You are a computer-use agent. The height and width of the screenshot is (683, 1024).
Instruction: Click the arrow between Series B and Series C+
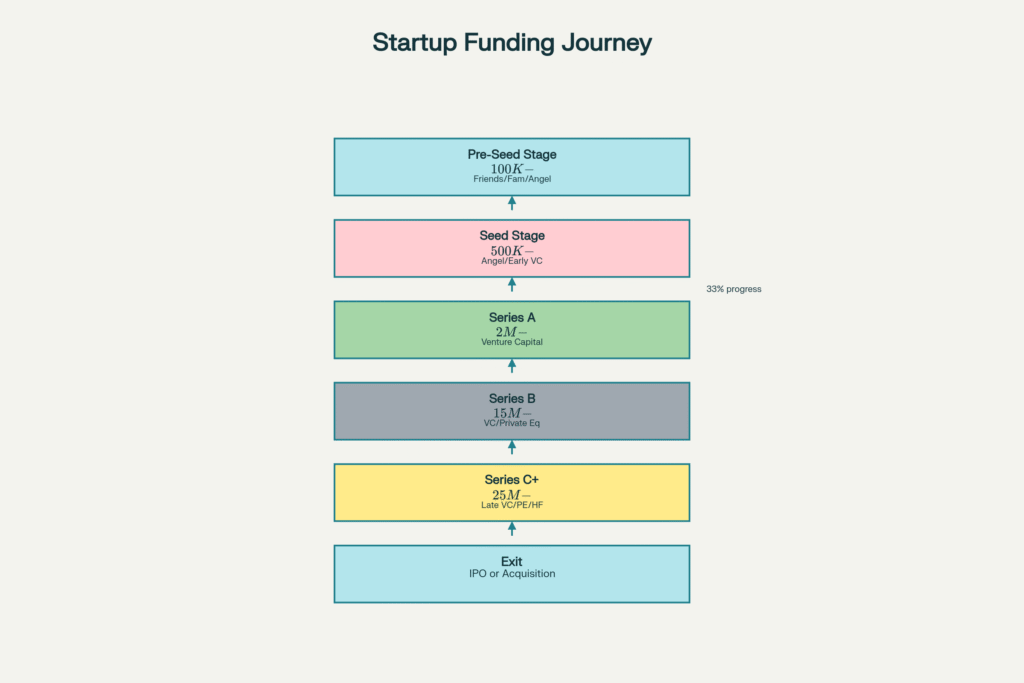pyautogui.click(x=512, y=447)
